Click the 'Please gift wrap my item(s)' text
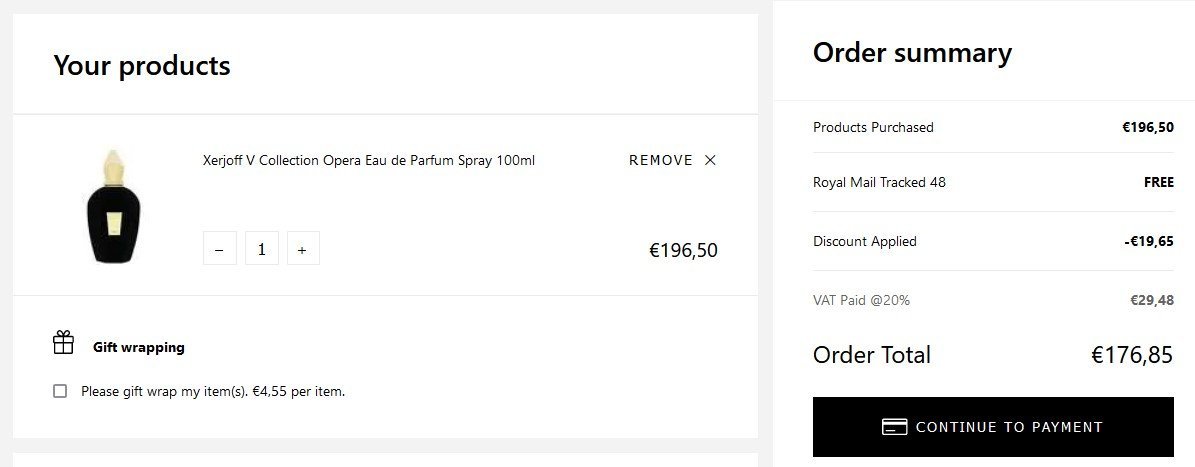Screen dimensions: 1195x467 pyautogui.click(x=213, y=392)
